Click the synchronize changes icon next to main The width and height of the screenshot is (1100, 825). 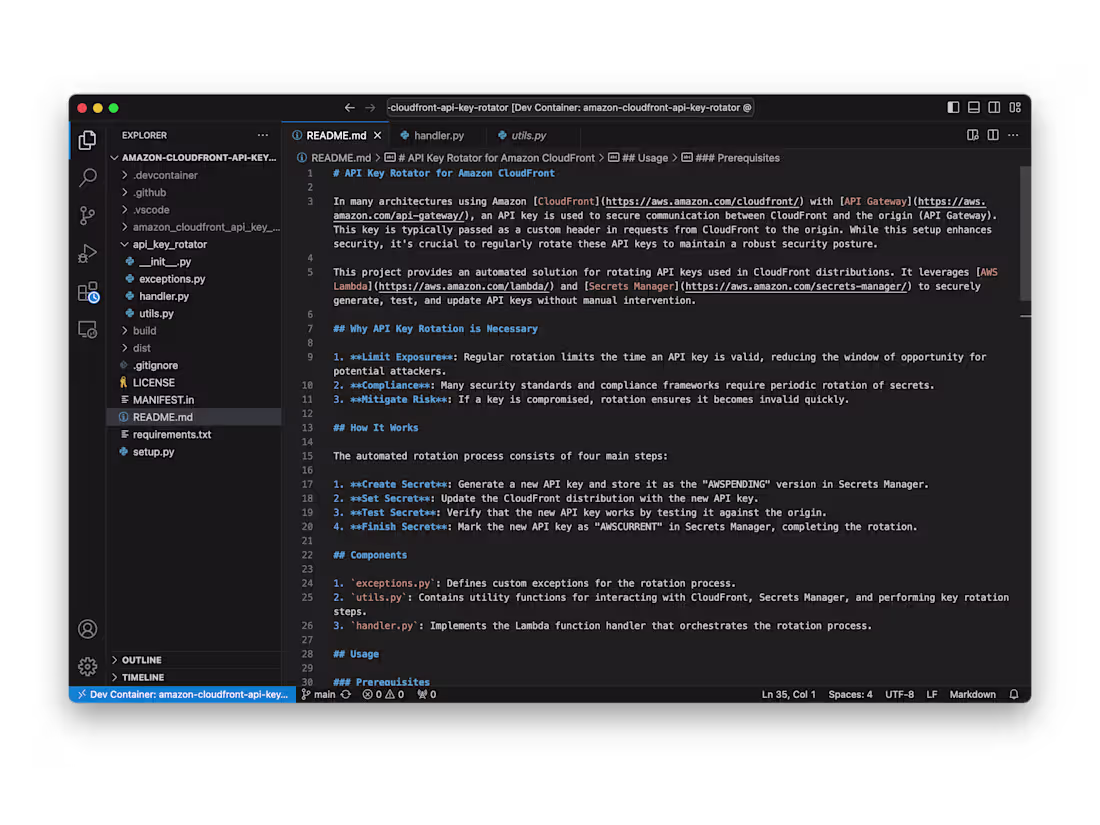pos(344,694)
